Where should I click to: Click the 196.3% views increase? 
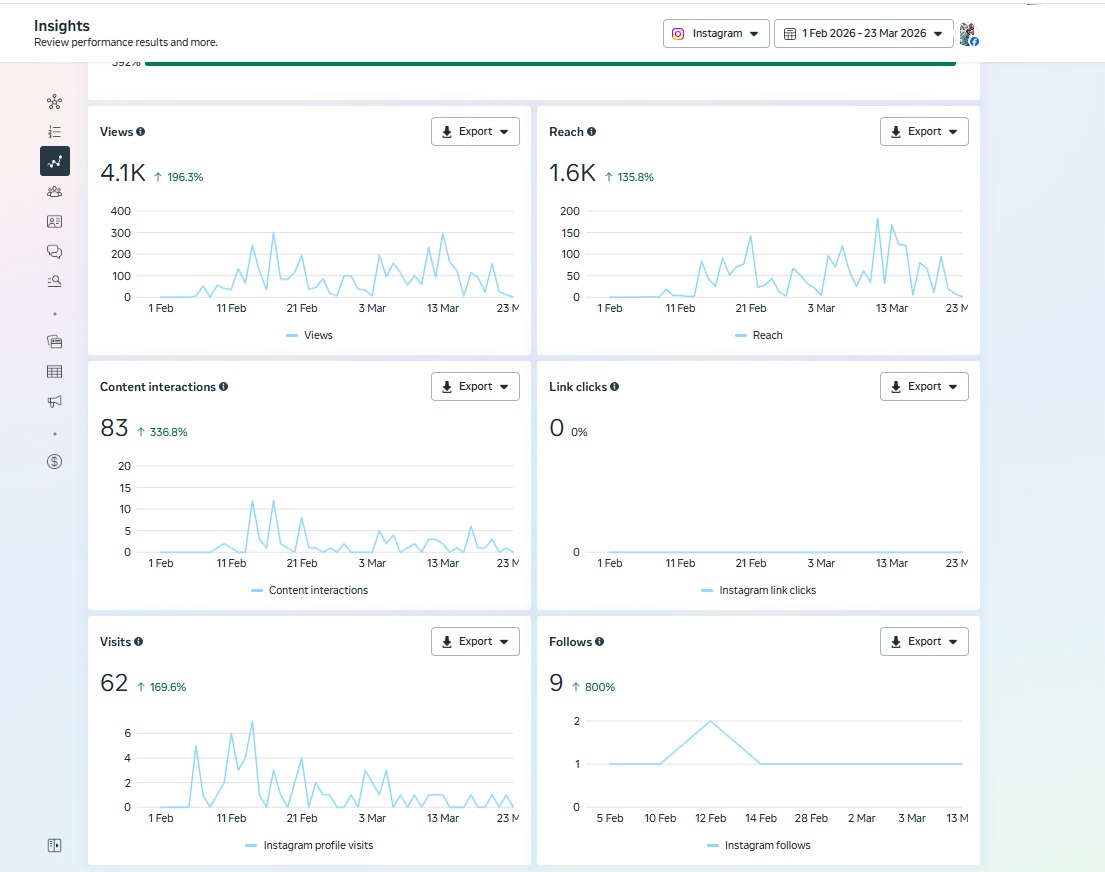pos(179,177)
